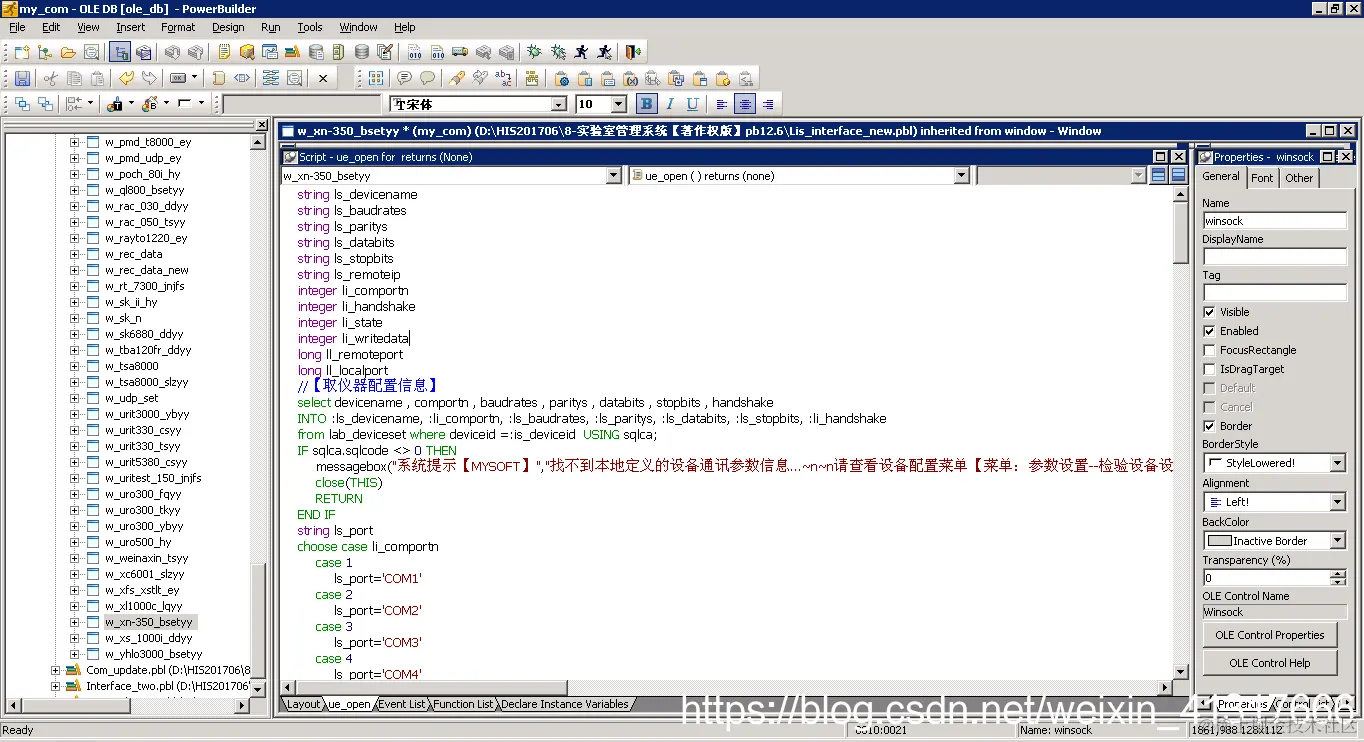Viewport: 1364px width, 742px height.
Task: Click the Library painter books icon
Action: 293,52
